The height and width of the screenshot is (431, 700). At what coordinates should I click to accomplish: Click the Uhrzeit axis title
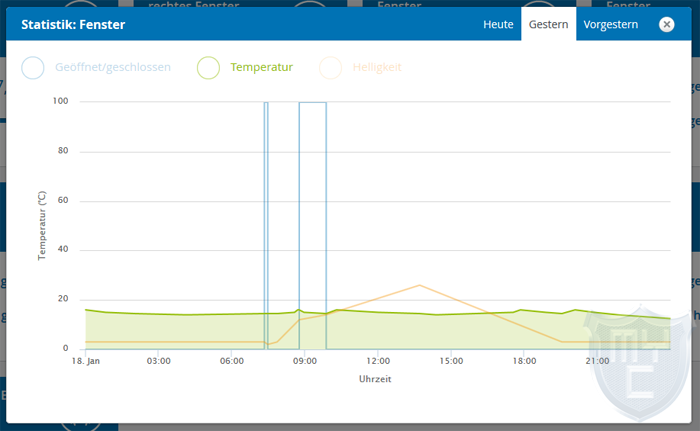(377, 379)
